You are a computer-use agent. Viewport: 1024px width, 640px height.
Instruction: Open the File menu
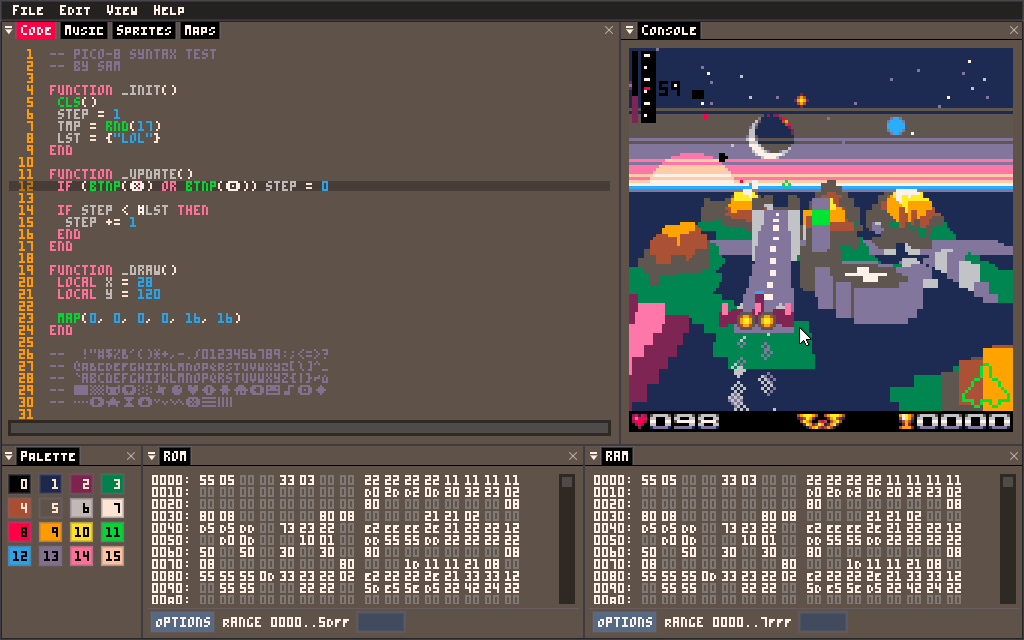(x=27, y=10)
